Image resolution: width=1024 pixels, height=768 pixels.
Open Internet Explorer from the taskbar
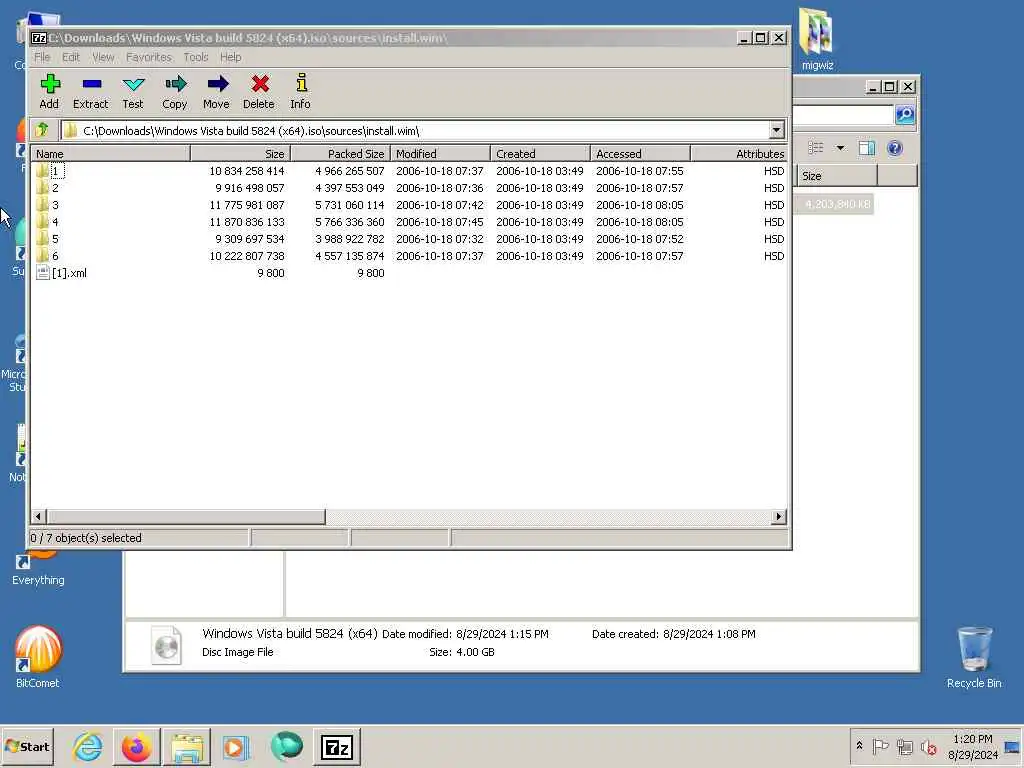88,746
